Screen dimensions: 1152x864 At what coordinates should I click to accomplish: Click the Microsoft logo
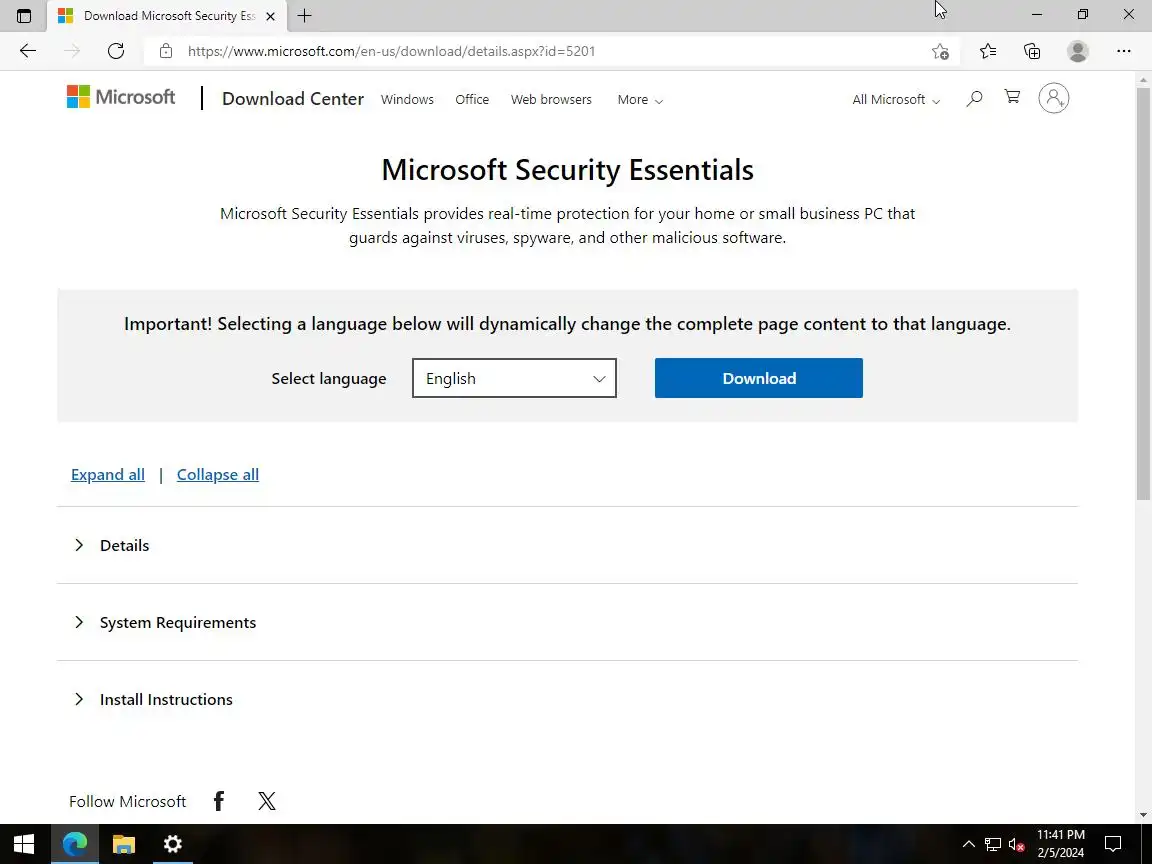pos(121,97)
